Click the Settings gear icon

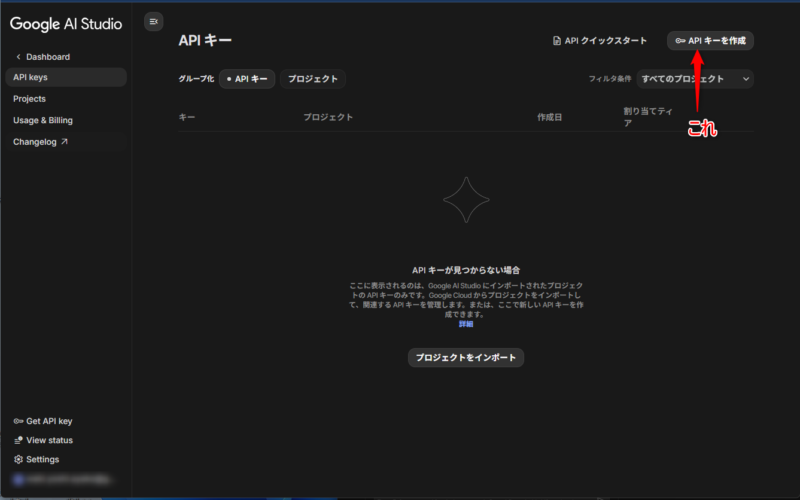(x=18, y=459)
